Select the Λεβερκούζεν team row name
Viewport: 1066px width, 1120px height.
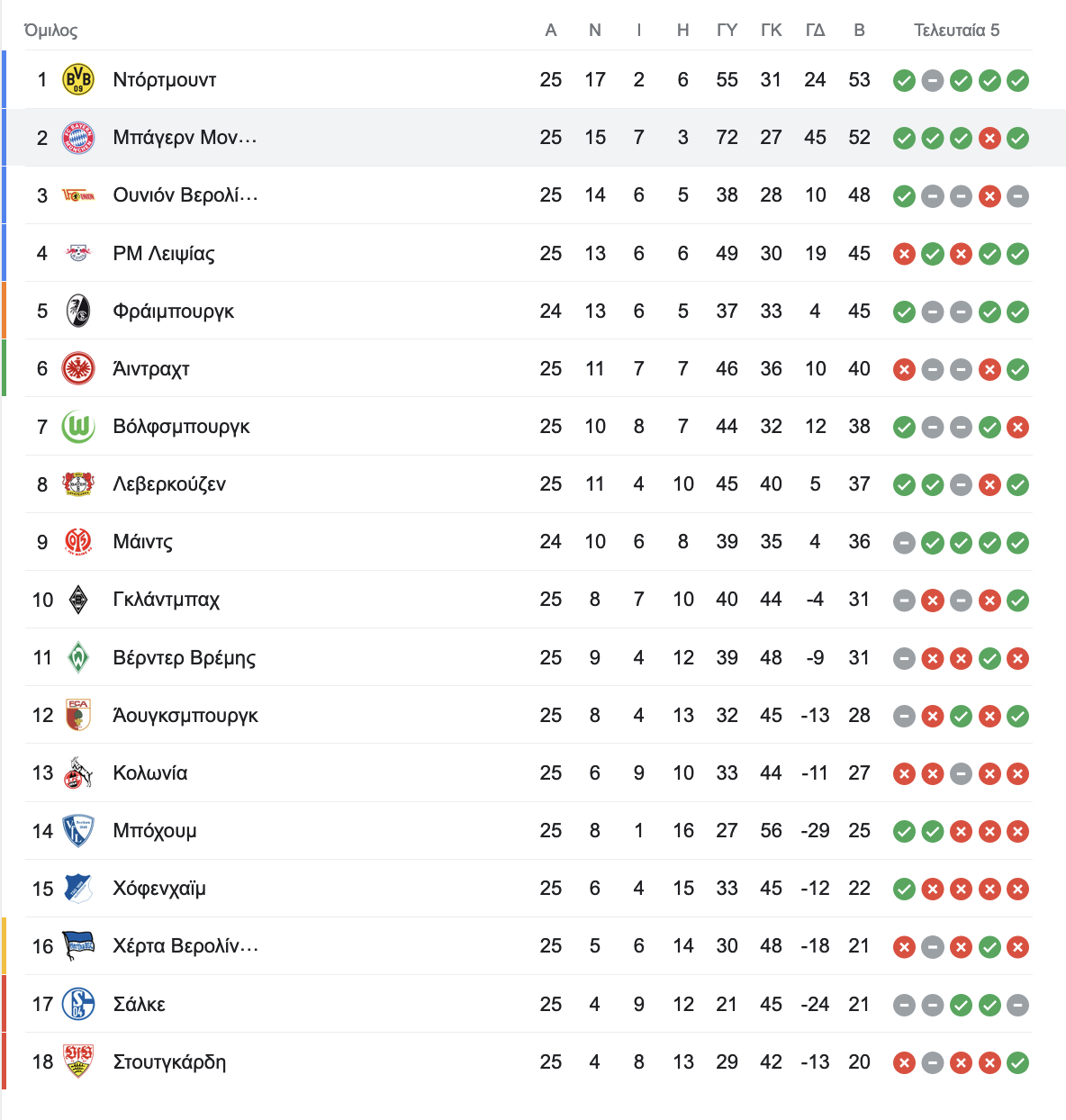[169, 483]
